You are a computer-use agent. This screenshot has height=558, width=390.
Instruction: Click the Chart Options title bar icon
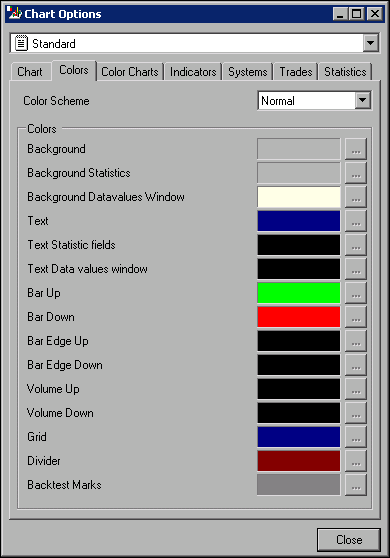coord(14,14)
